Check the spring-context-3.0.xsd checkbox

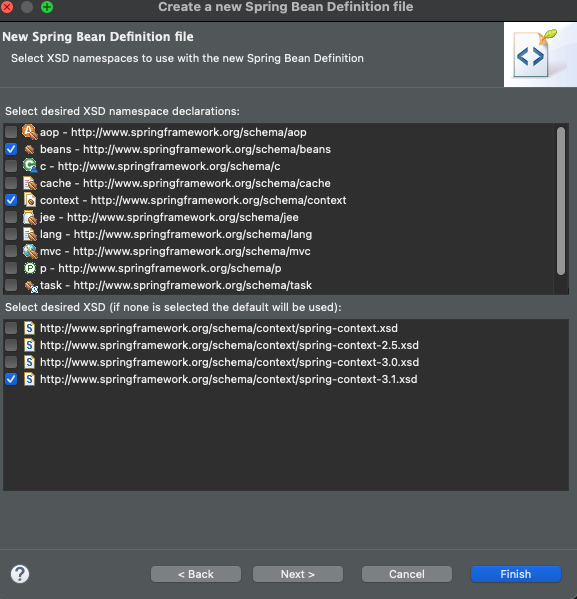tap(11, 362)
